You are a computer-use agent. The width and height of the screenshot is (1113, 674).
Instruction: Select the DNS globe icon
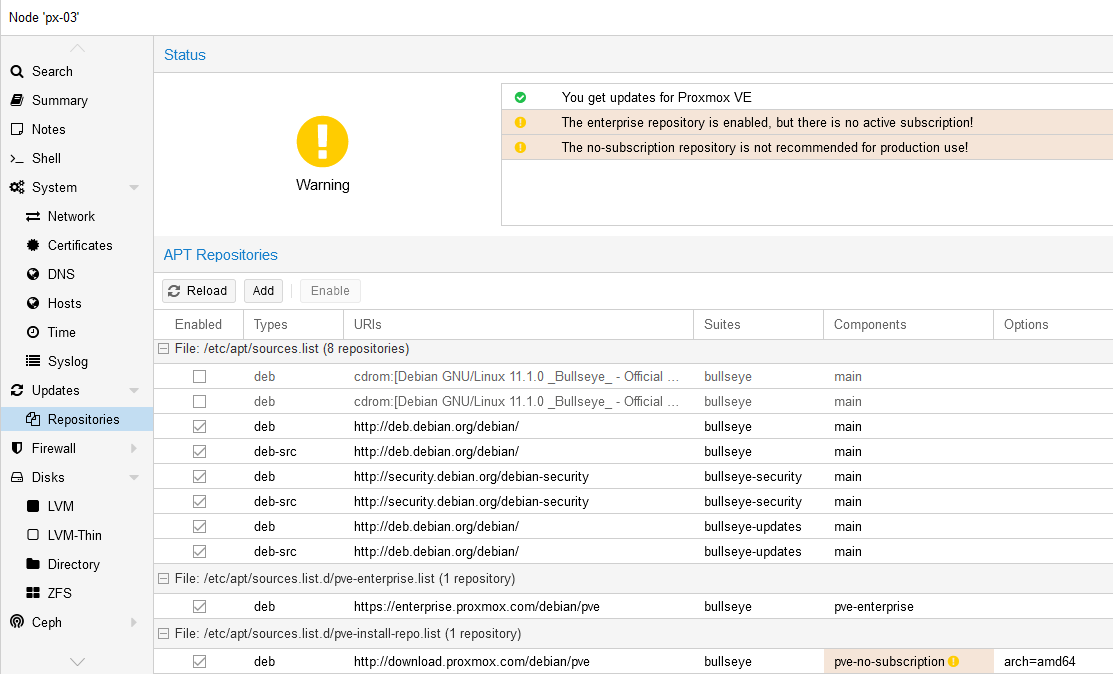(x=33, y=274)
